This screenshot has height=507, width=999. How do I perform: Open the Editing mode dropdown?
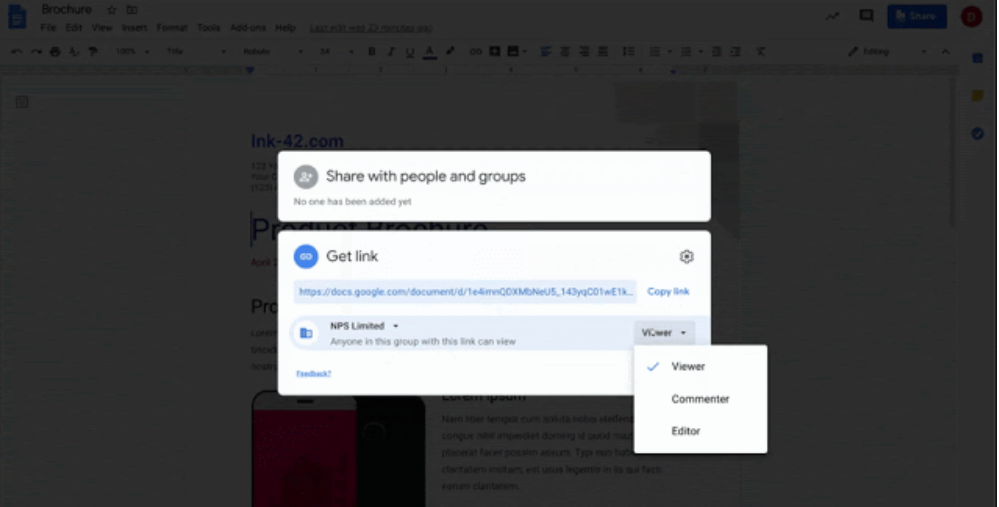[x=887, y=52]
